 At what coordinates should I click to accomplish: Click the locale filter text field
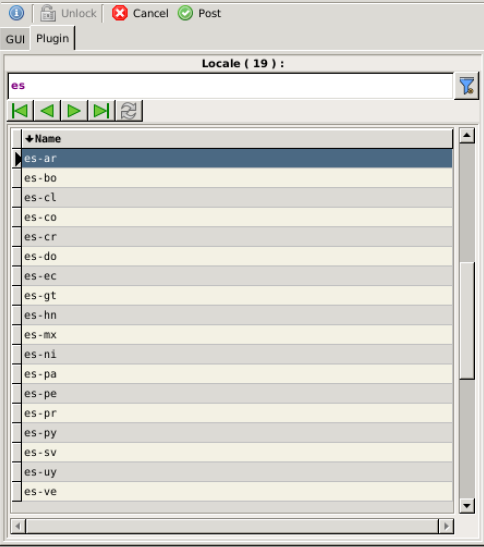tap(230, 86)
